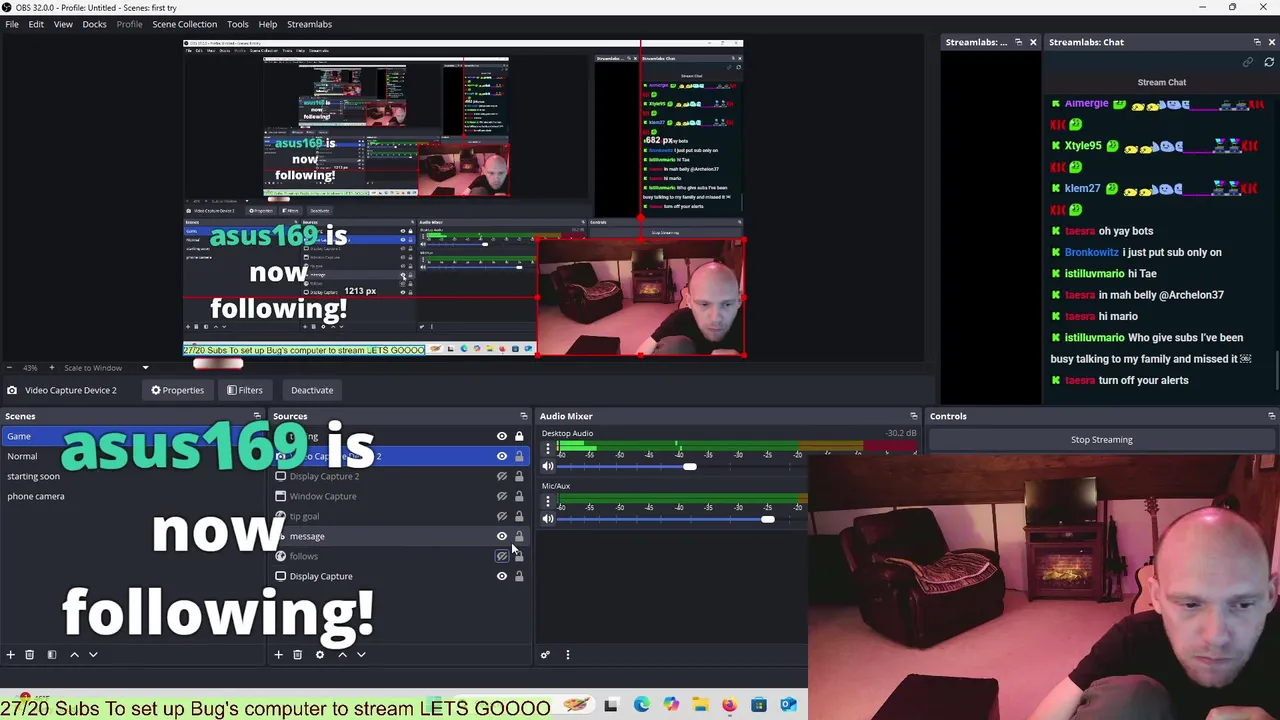This screenshot has width=1280, height=720.
Task: Mute Mic/Aux speaker icon
Action: (x=547, y=519)
